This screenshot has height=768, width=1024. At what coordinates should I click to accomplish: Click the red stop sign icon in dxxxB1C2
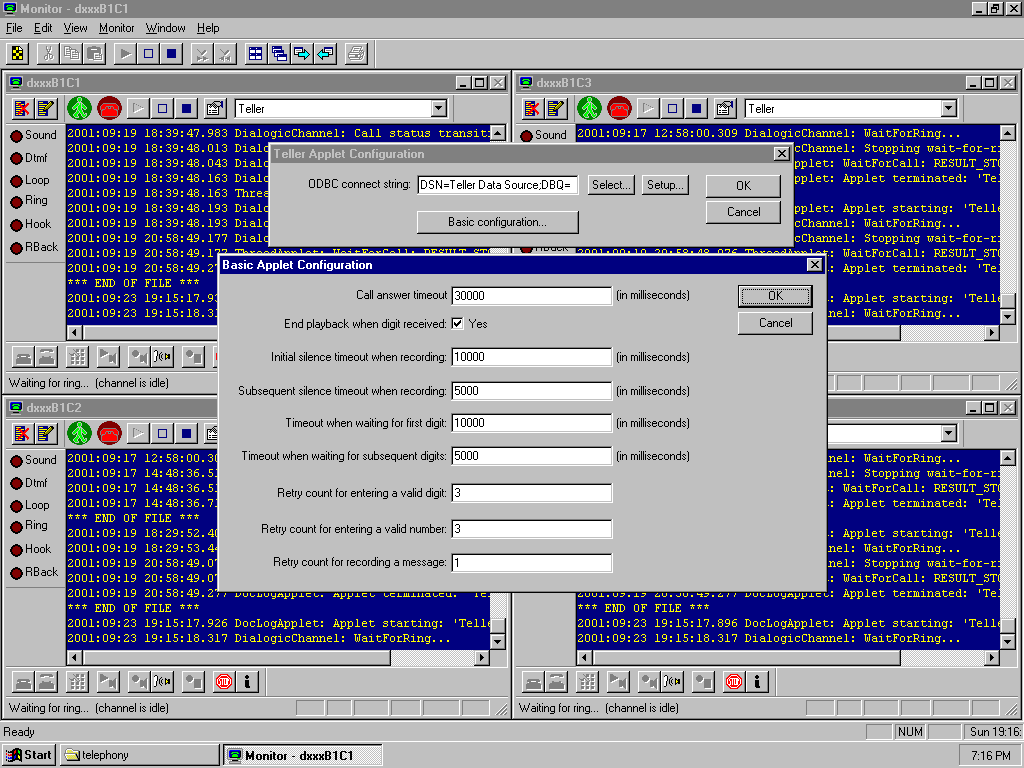pos(223,682)
